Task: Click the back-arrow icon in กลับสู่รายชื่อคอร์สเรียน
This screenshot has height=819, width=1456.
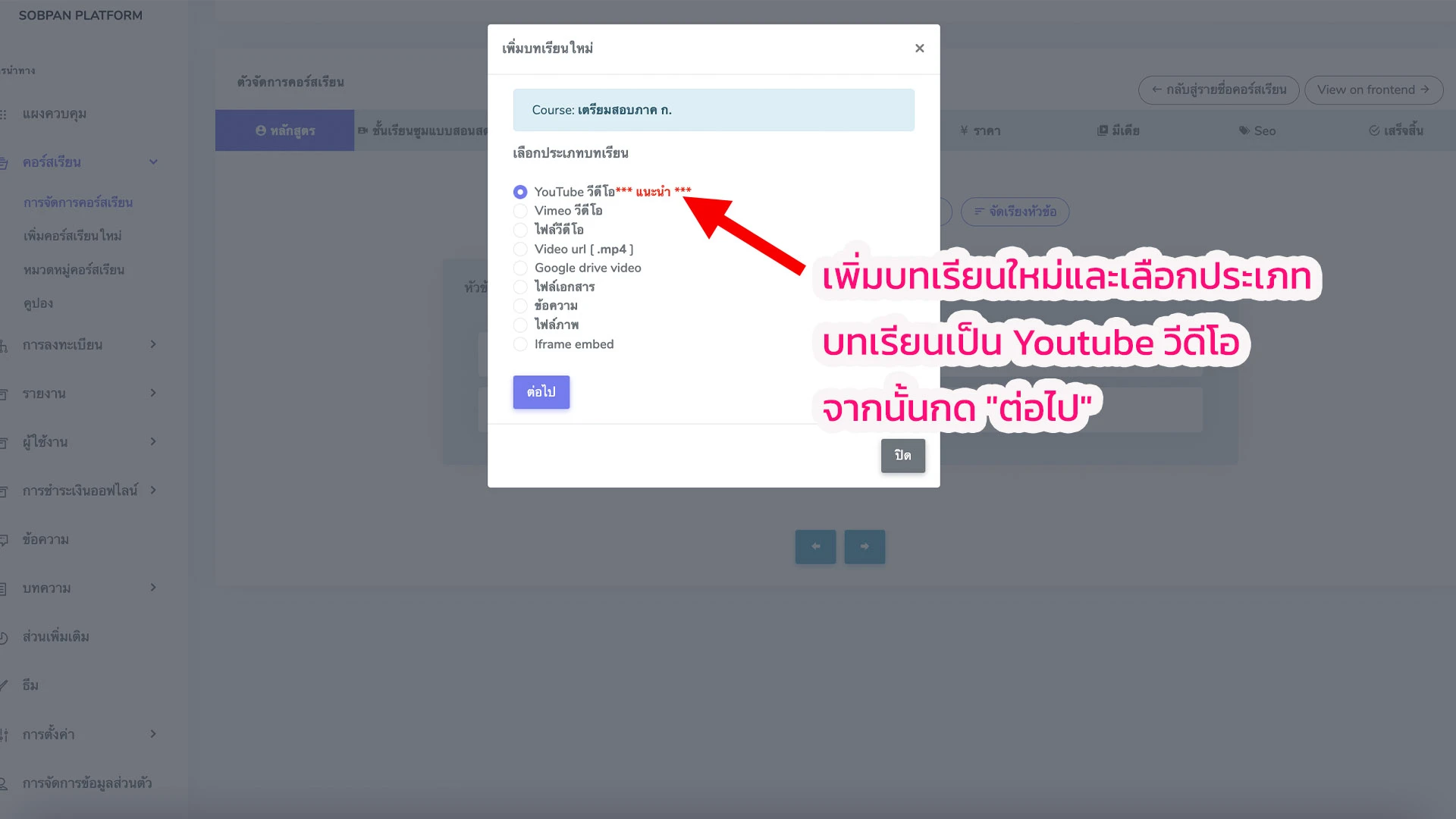Action: [1156, 89]
